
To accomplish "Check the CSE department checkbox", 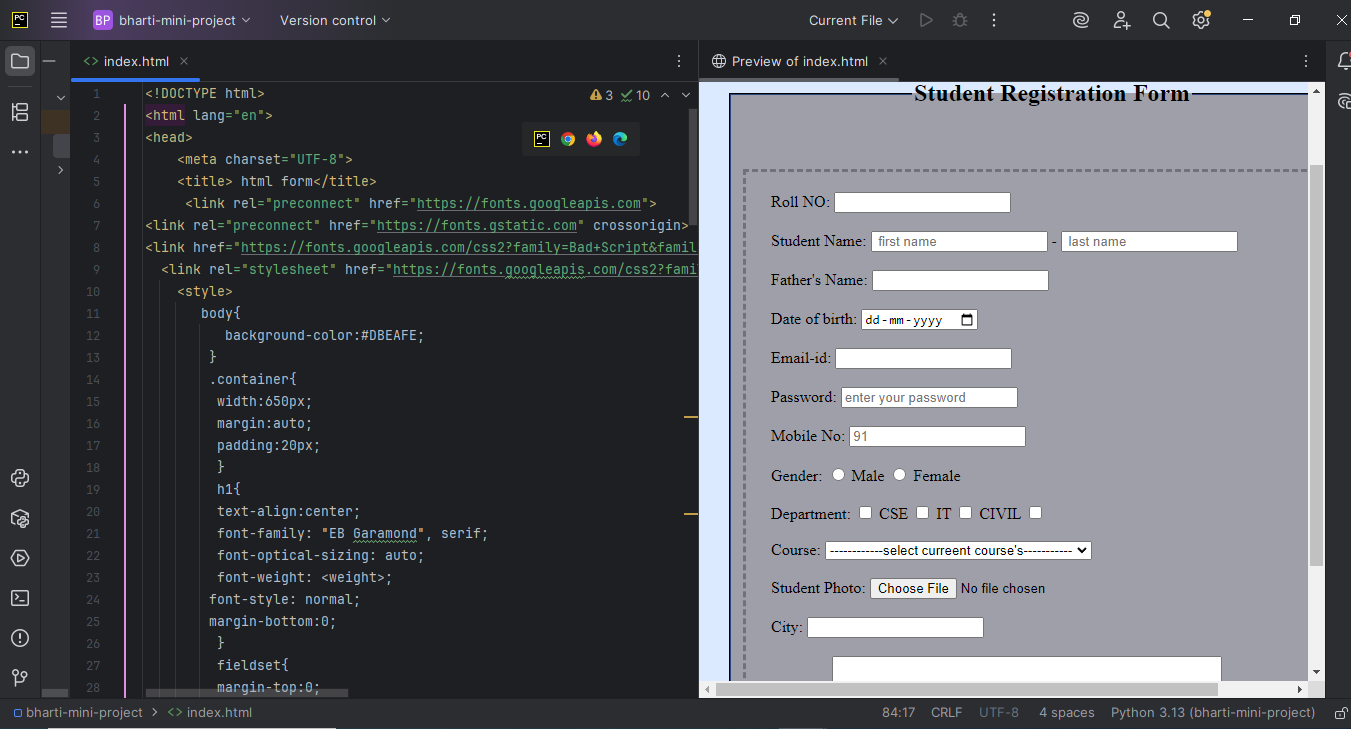I will coord(864,512).
